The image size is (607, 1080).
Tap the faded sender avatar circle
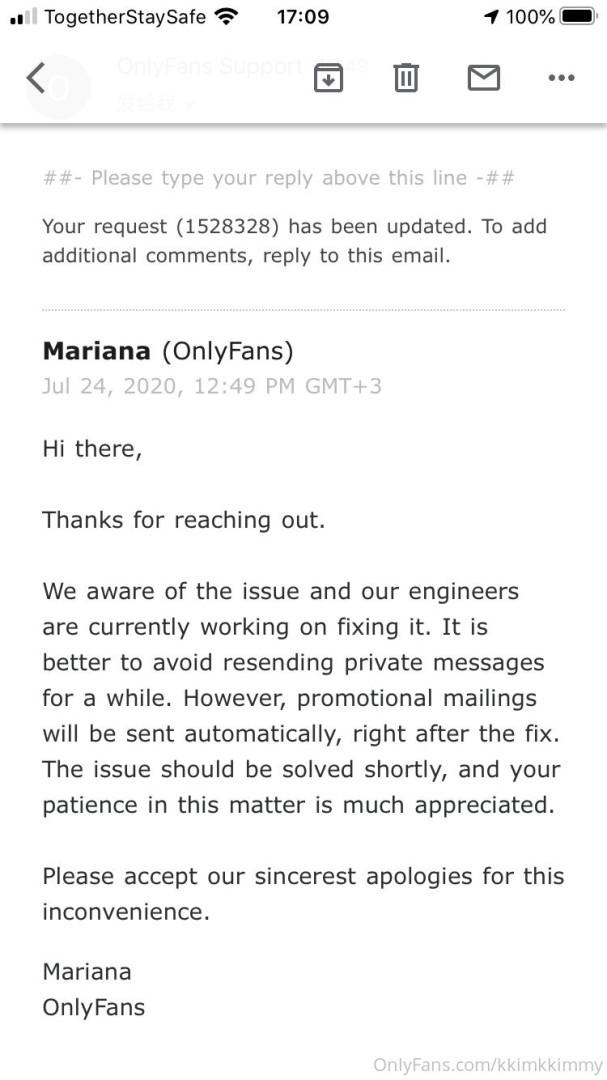[x=59, y=86]
